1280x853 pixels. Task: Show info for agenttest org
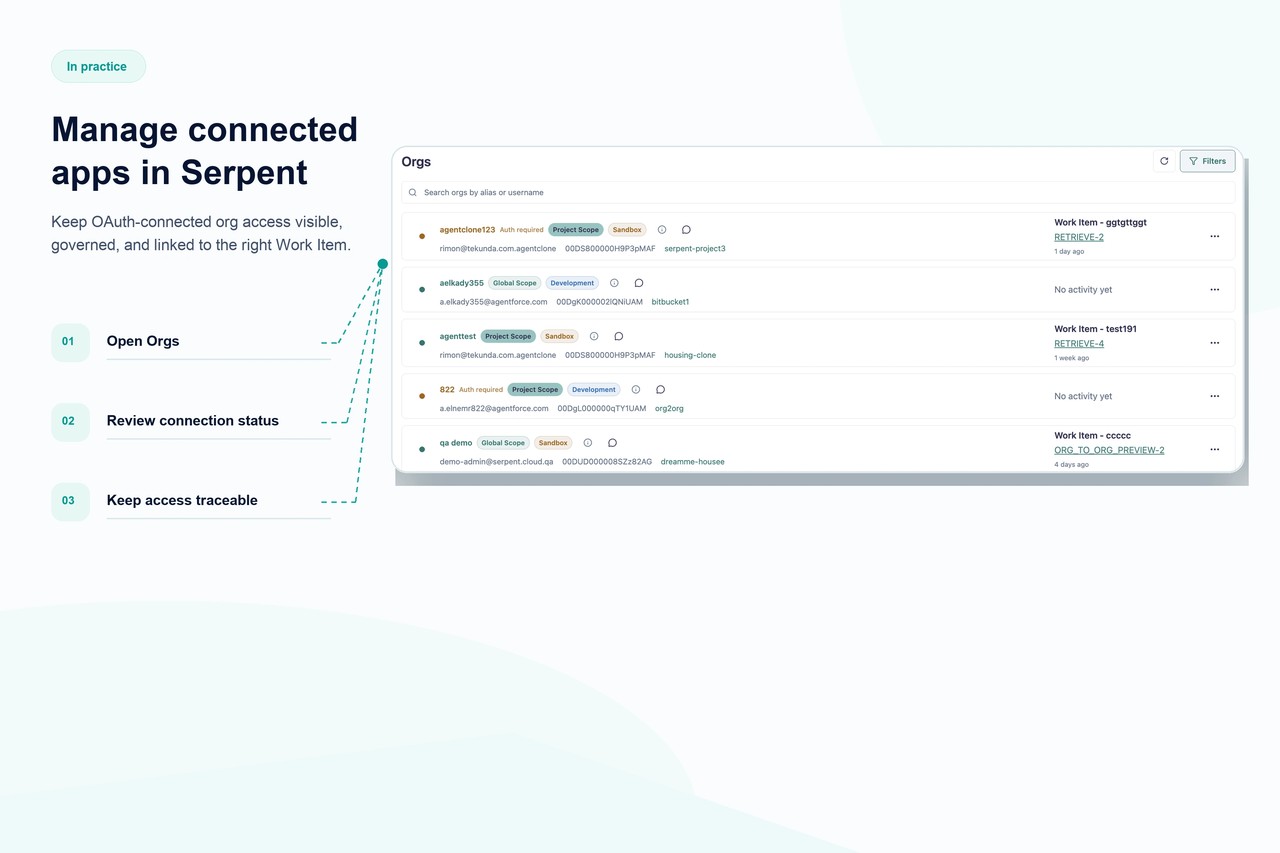pos(594,336)
